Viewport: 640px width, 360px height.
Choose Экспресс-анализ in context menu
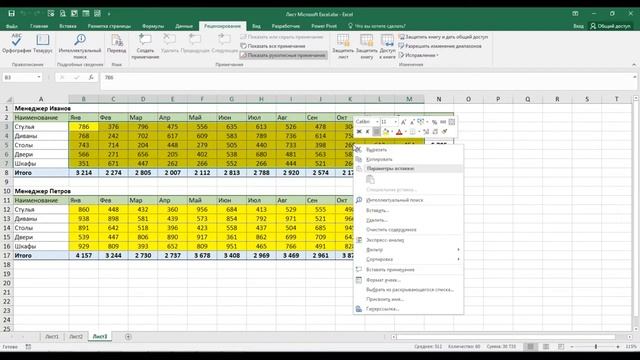click(x=408, y=240)
